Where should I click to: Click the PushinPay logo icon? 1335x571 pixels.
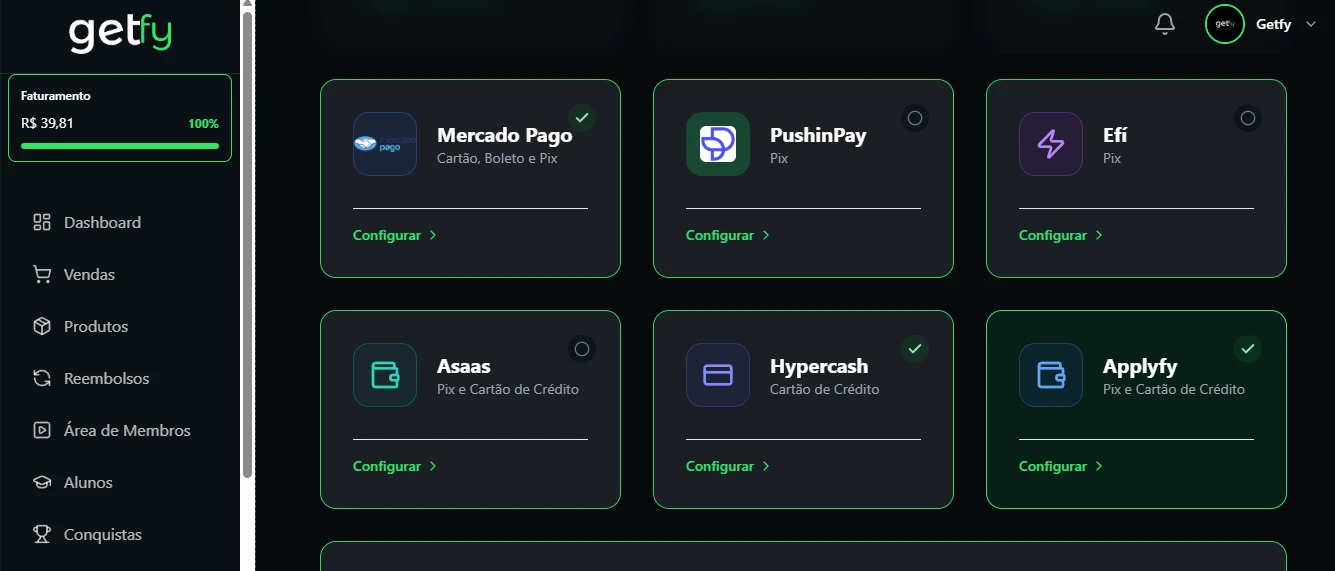(x=718, y=144)
